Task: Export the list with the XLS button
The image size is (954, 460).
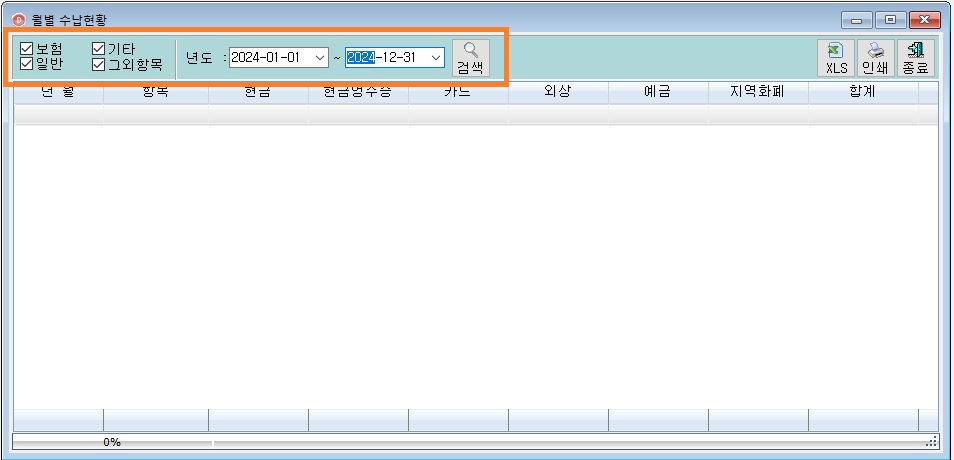Action: click(x=836, y=58)
